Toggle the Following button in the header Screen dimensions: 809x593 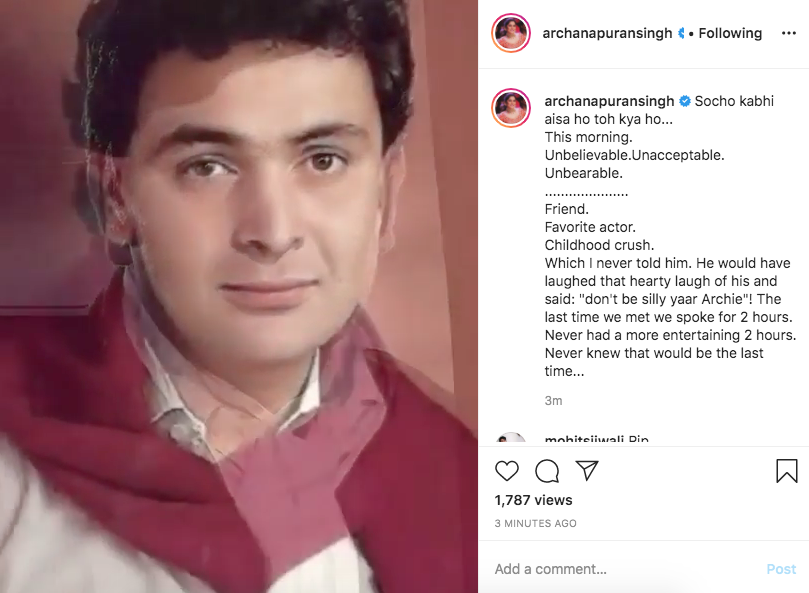[x=730, y=33]
